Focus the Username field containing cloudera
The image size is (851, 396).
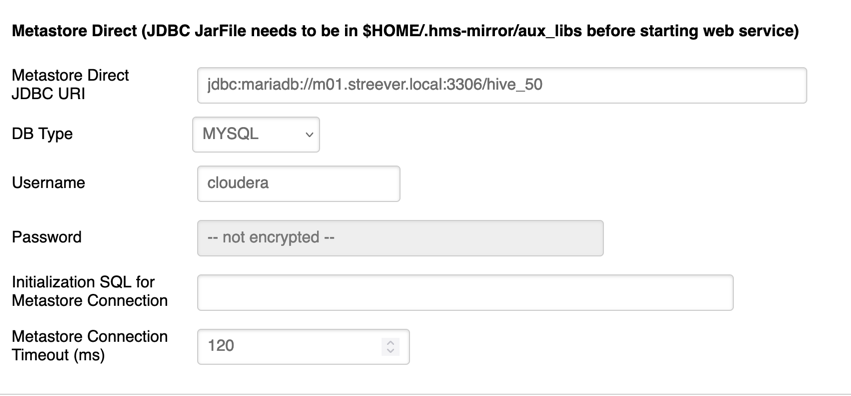(299, 183)
